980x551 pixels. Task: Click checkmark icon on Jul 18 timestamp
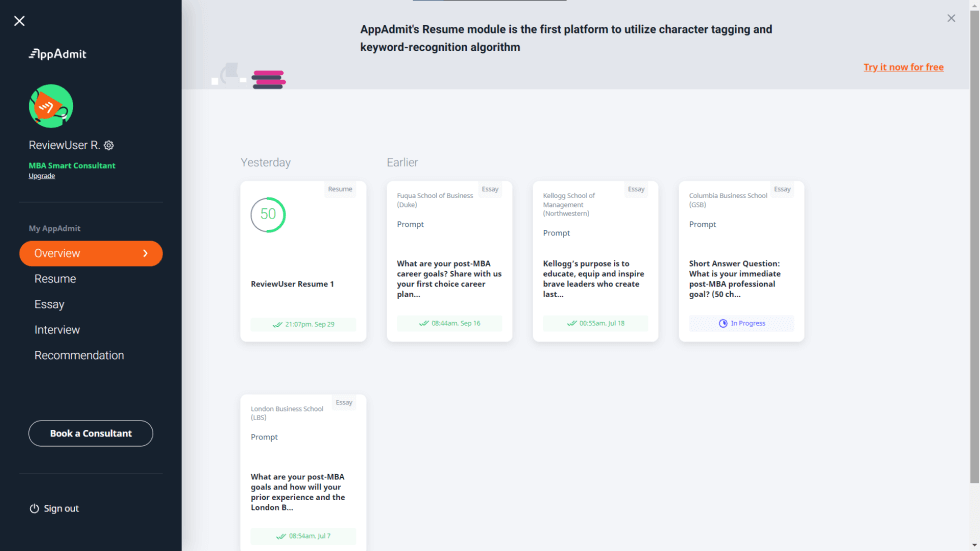(x=572, y=324)
